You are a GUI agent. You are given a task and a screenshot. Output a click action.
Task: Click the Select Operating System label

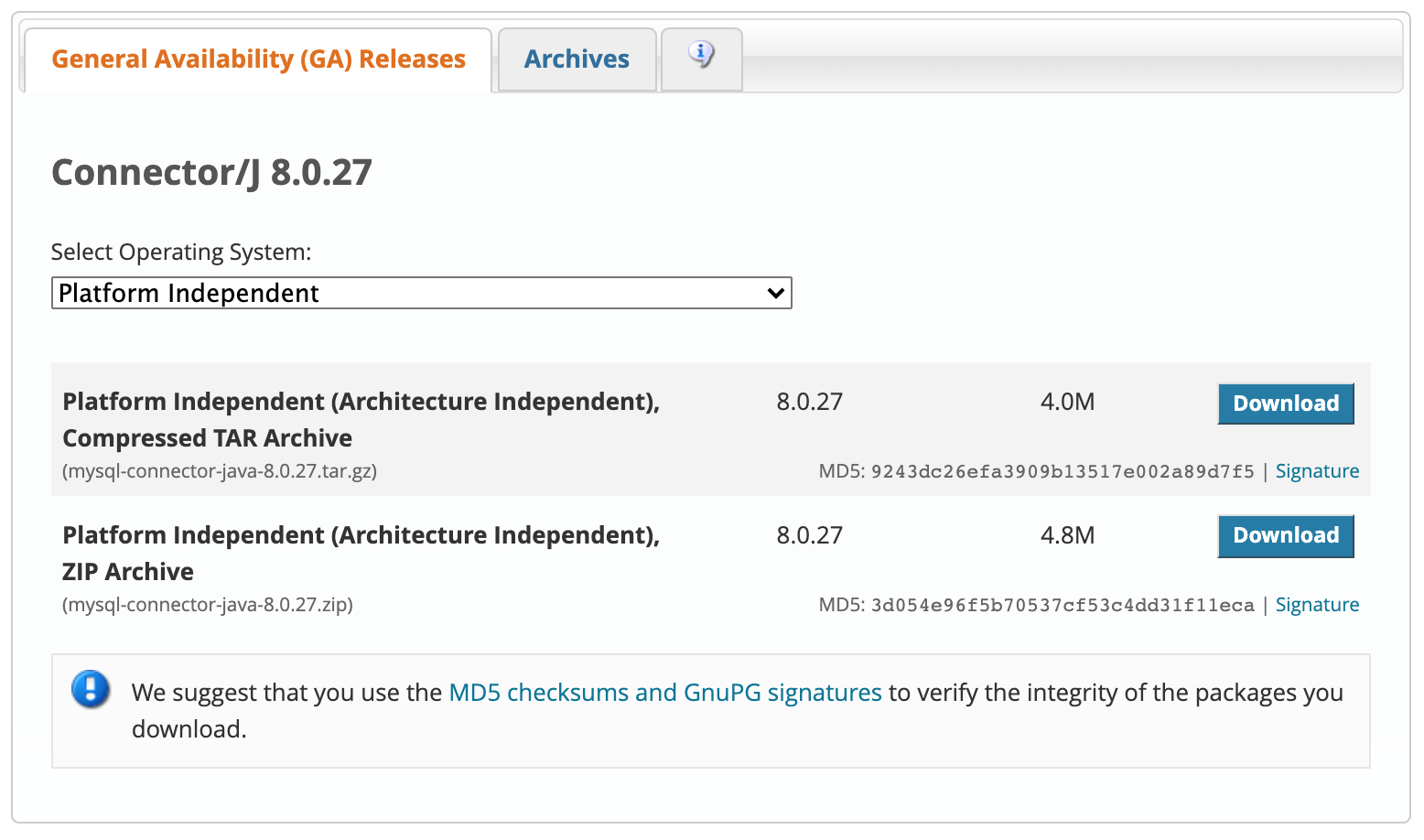(181, 252)
